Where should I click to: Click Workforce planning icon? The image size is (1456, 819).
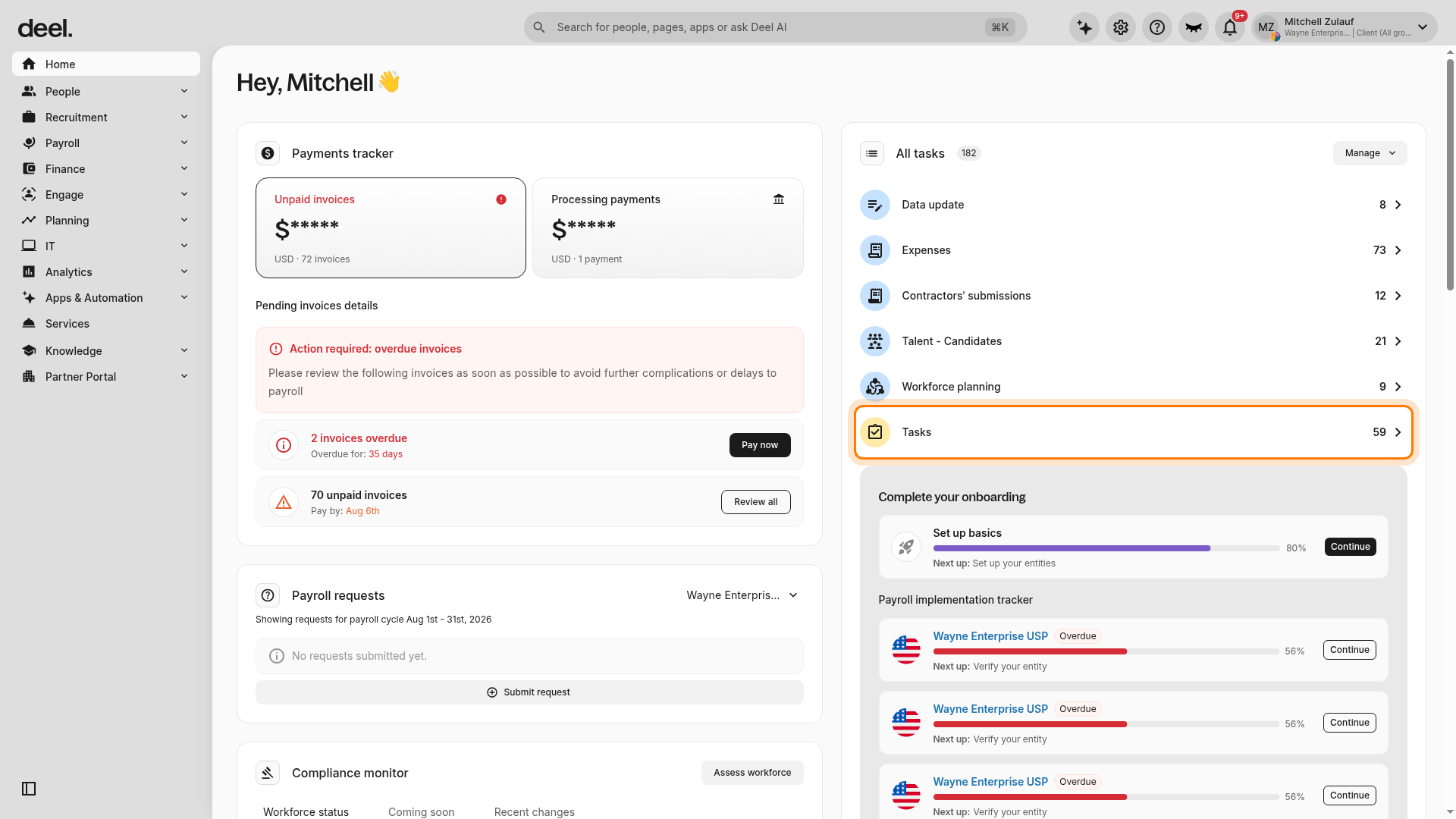[875, 387]
